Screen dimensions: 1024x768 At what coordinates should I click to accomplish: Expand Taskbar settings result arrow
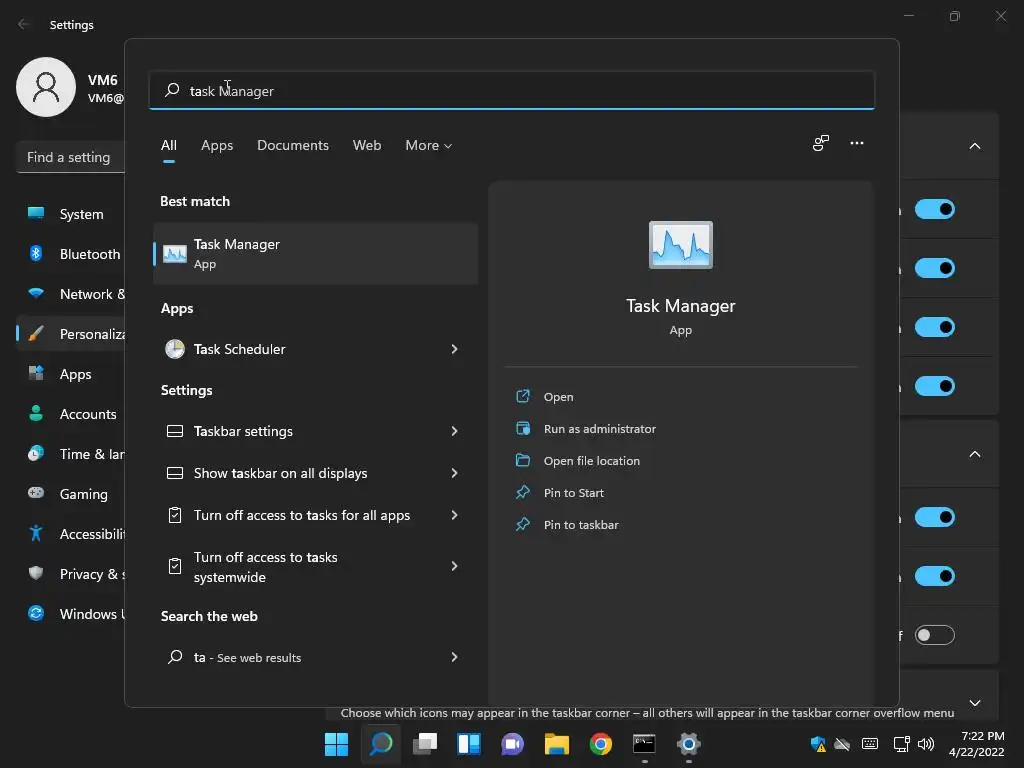tap(455, 431)
